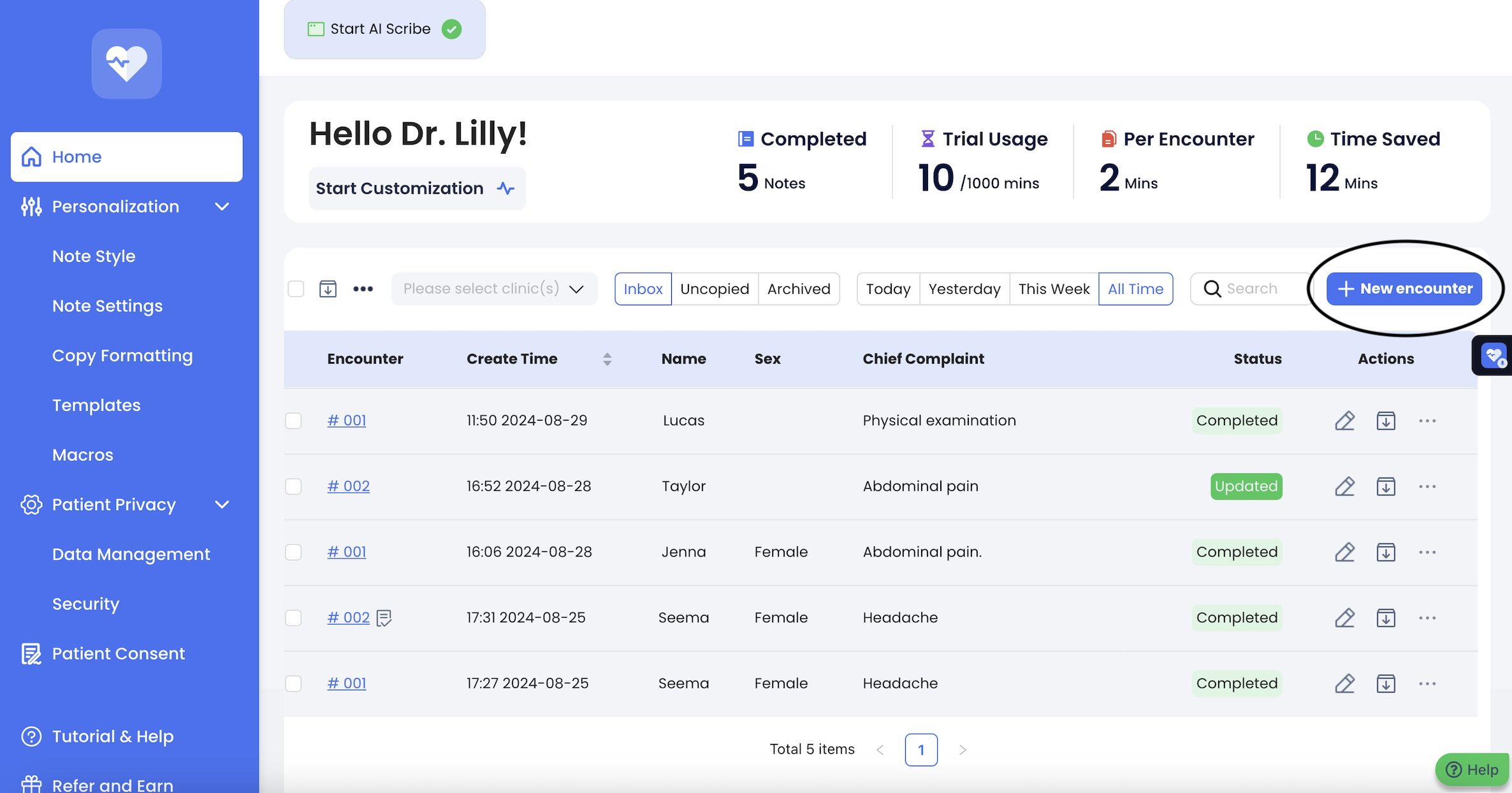
Task: Collapse the Patient Privacy sidebar section
Action: (x=222, y=505)
